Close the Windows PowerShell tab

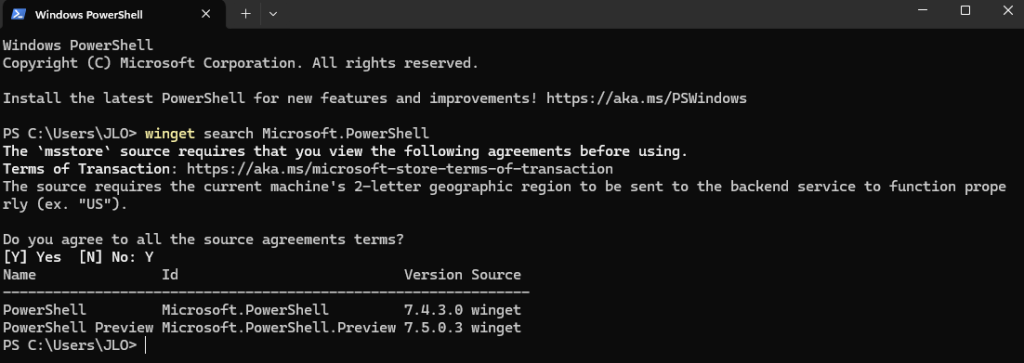pos(206,14)
